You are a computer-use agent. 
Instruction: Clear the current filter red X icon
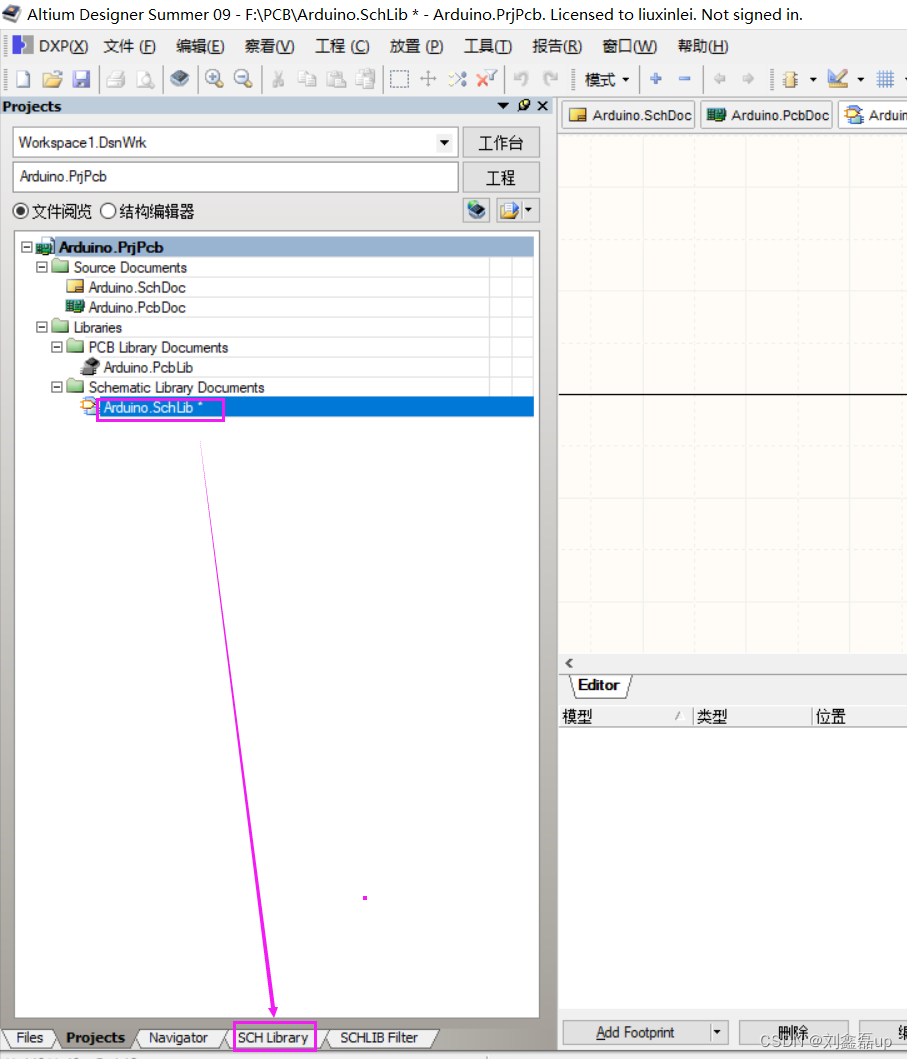point(486,79)
